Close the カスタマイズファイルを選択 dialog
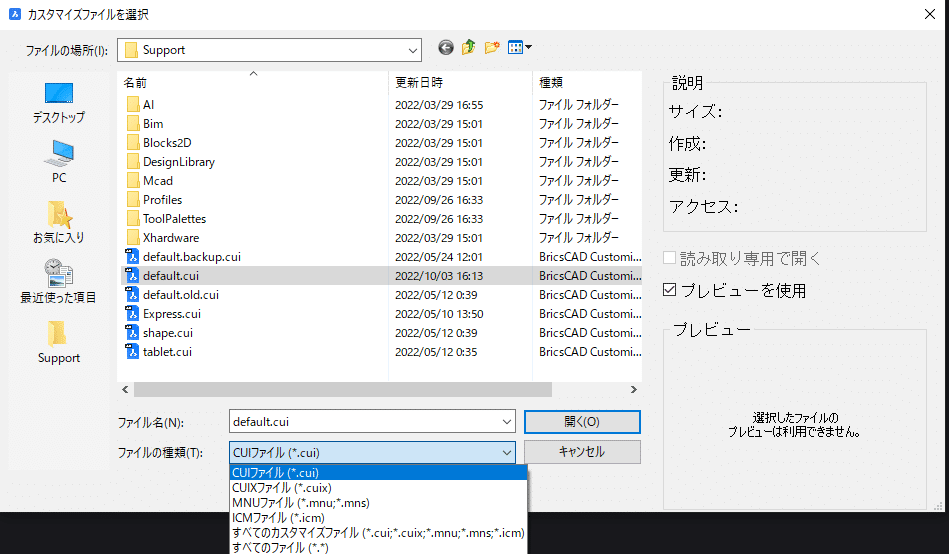 930,14
